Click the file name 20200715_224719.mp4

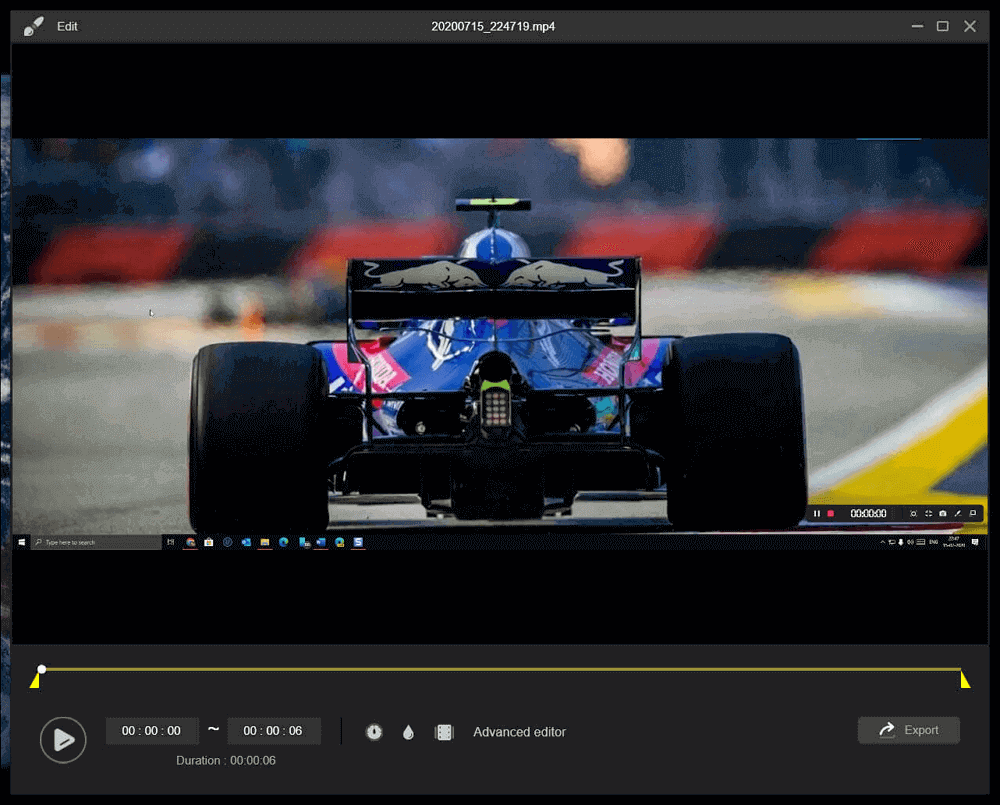point(493,26)
